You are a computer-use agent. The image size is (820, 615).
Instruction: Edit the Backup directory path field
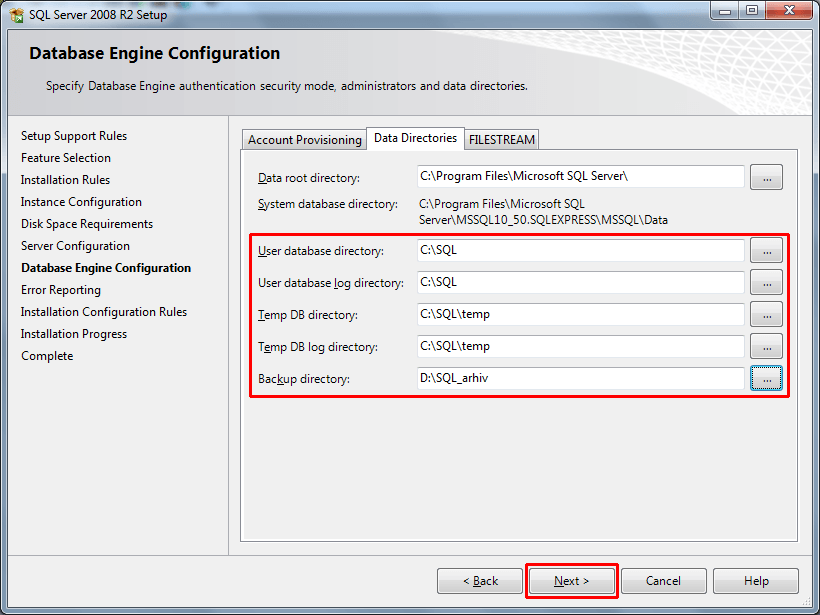pos(581,378)
